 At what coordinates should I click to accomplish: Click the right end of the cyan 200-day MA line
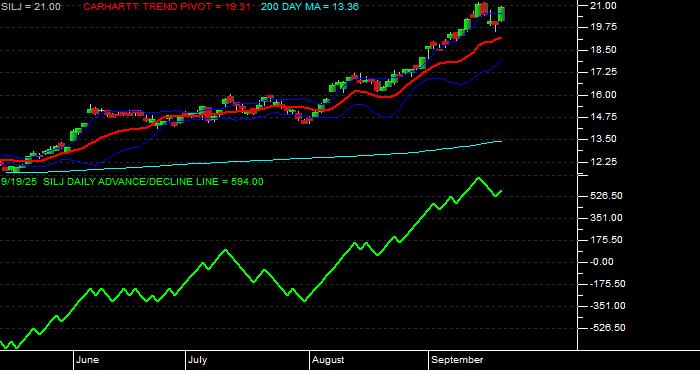point(501,141)
